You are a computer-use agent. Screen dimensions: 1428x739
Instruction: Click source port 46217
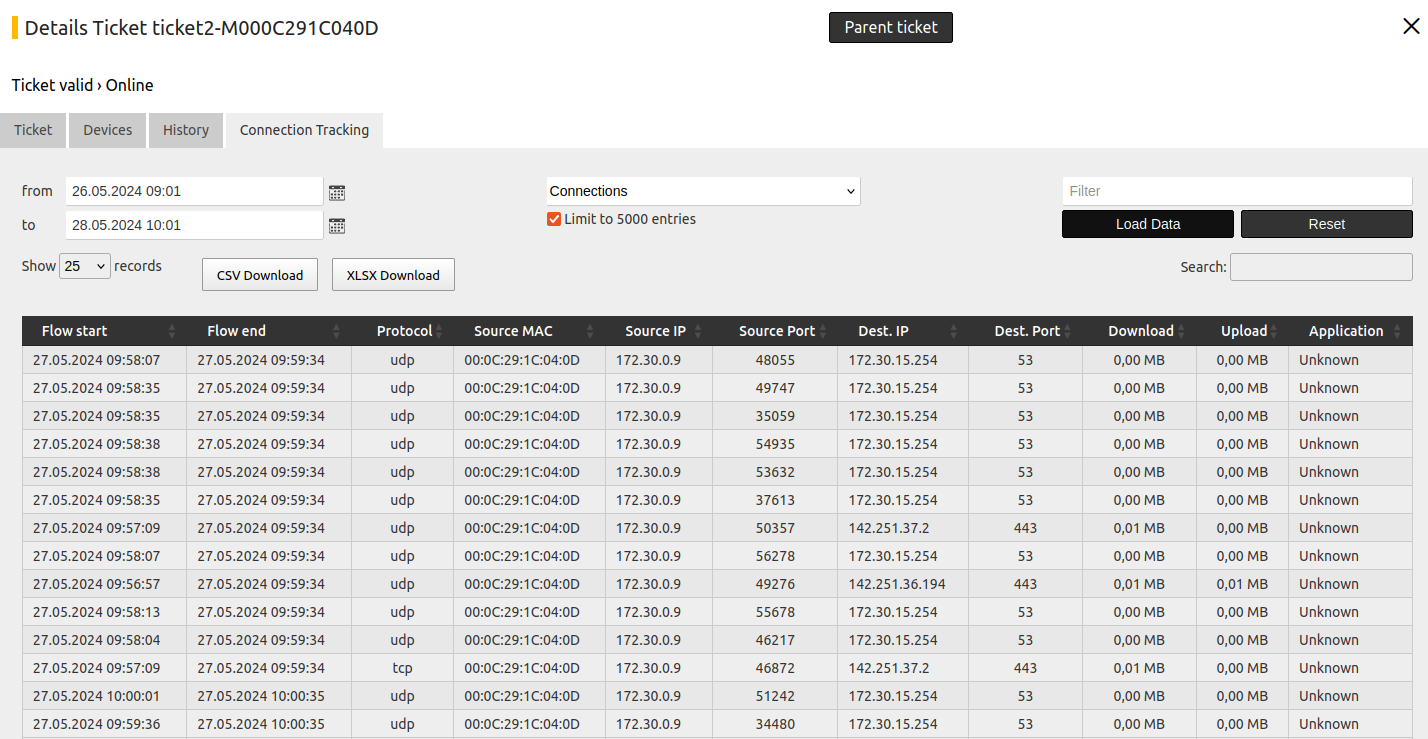point(775,640)
